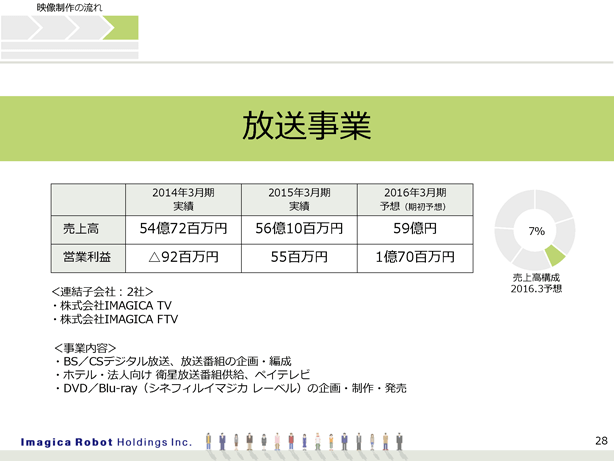614x461 pixels.
Task: Click the 株式会社IMAGICA TV line
Action: (112, 306)
